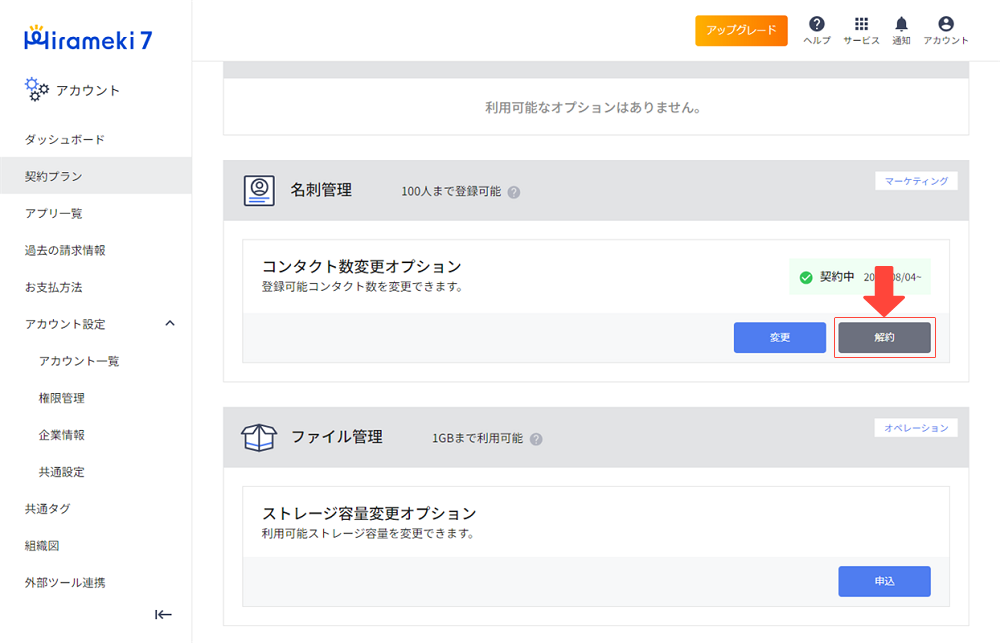1000x643 pixels.
Task: Click 利用可能ストレージ容量を変更できます。 description
Action: point(368,533)
